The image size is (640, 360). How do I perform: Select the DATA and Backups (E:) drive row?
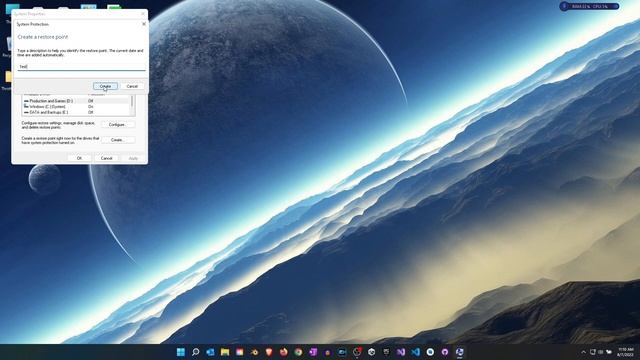pyautogui.click(x=76, y=112)
